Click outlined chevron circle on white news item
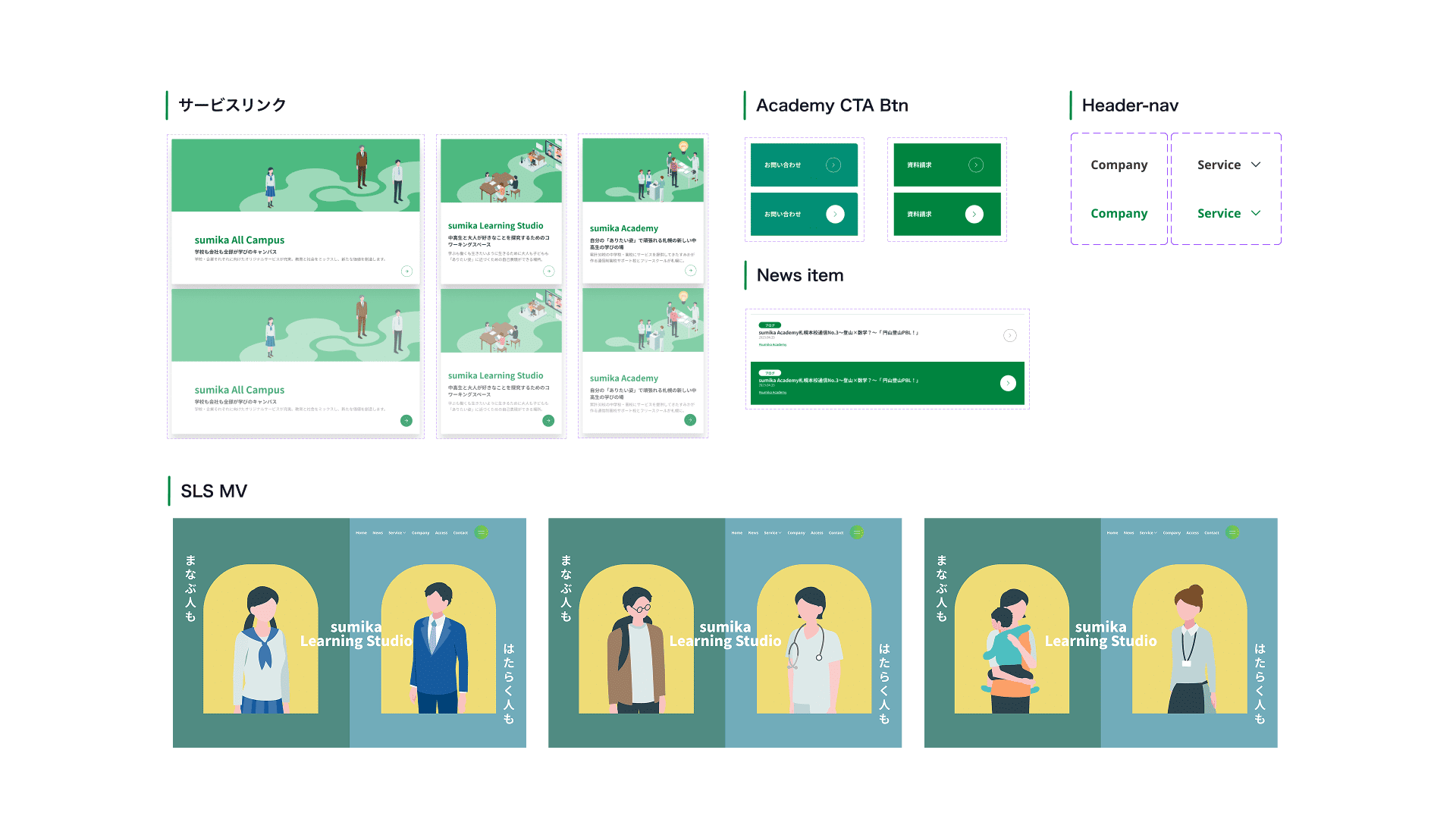Screen dimensions: 1456x819 [x=1009, y=335]
